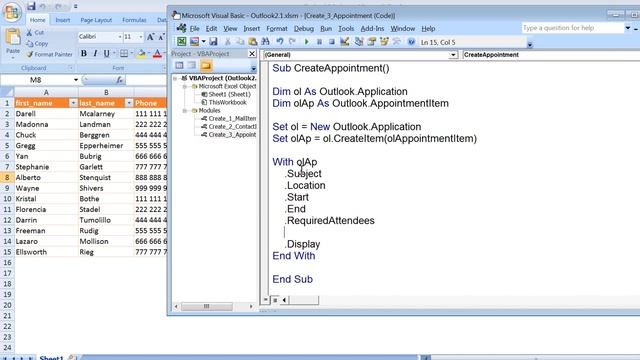Click the Office button in Excel
The height and width of the screenshot is (360, 640).
point(12,12)
